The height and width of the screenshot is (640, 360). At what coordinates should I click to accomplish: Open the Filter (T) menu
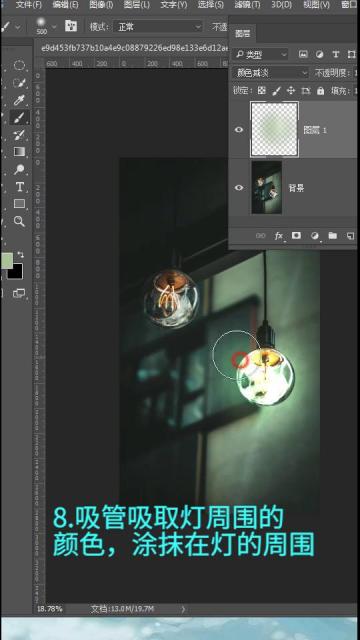(247, 5)
